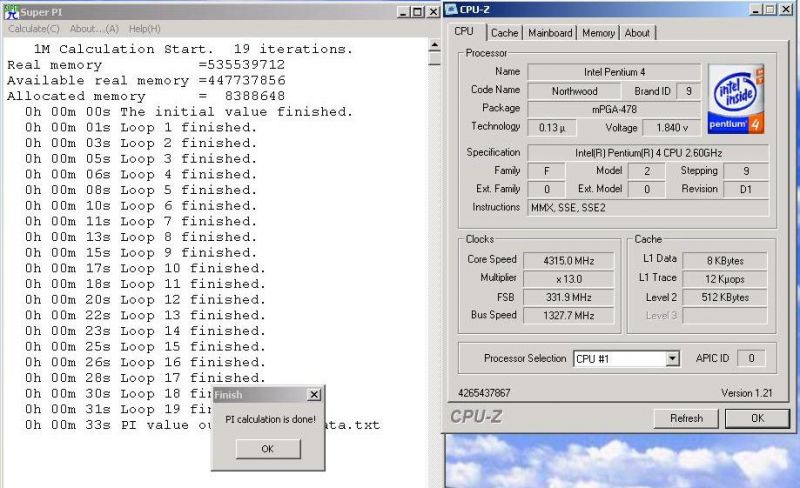Click the Multiplier value 'x 13.0'
The image size is (800, 488).
tap(568, 279)
